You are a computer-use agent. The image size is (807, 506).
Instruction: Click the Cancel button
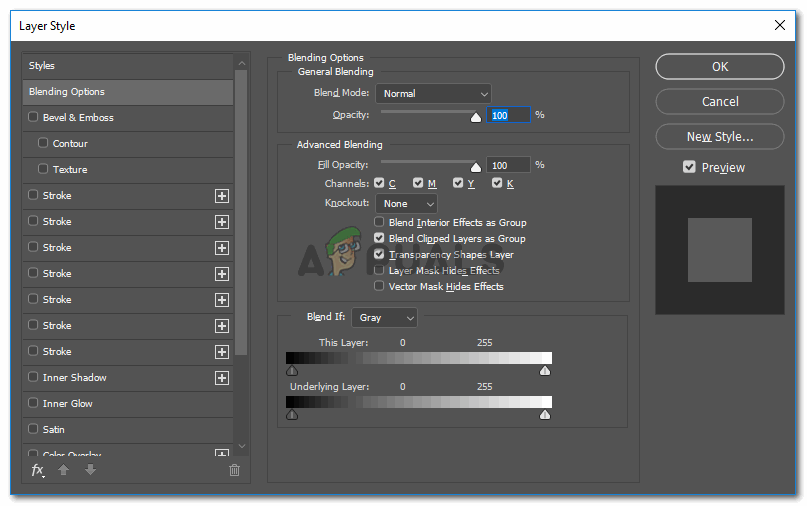720,101
